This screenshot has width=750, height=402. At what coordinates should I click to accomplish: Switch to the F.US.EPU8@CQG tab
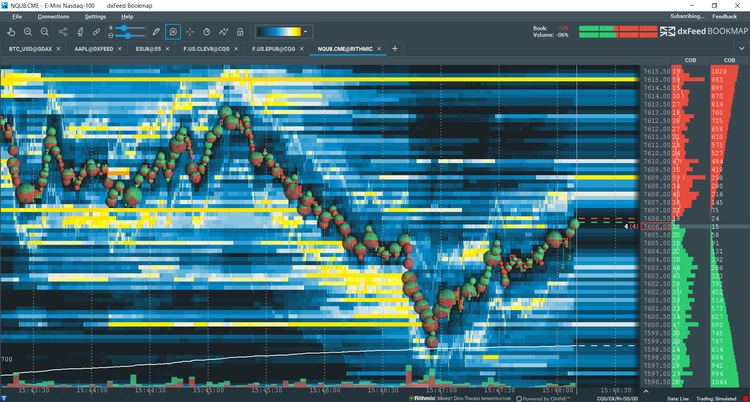274,49
